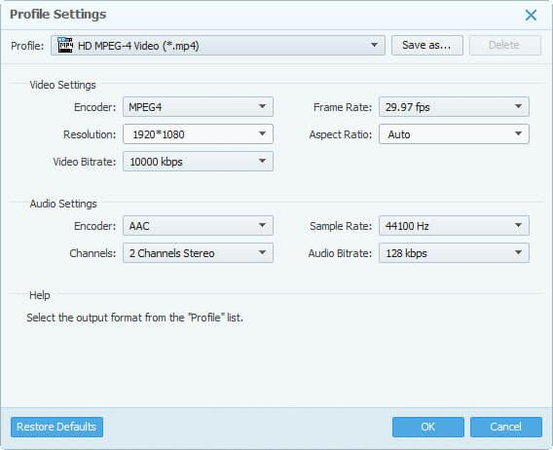The height and width of the screenshot is (450, 553).
Task: Click the Save as... button
Action: [x=427, y=45]
